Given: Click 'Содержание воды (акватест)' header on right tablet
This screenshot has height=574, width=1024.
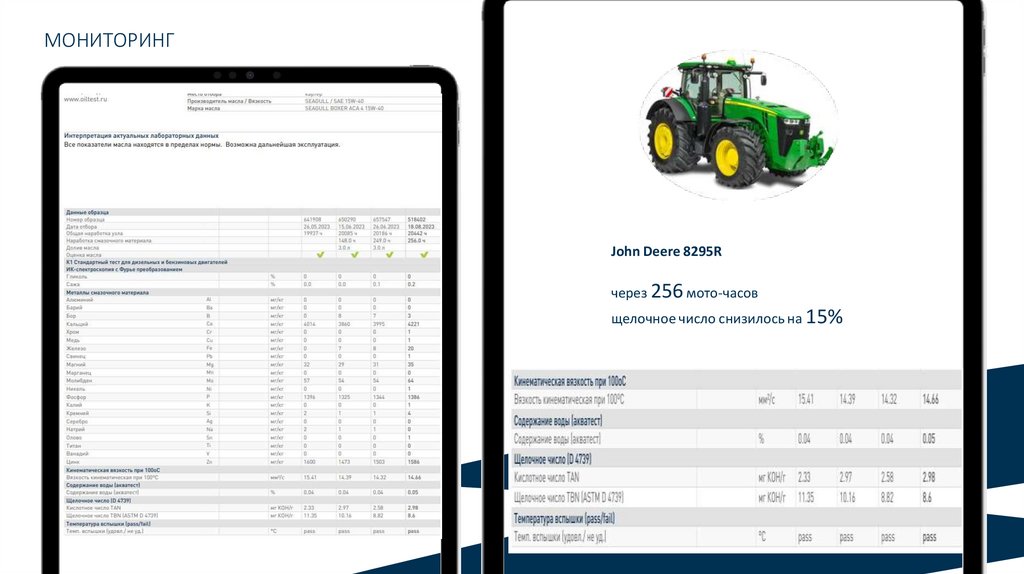Looking at the screenshot, I should (558, 421).
